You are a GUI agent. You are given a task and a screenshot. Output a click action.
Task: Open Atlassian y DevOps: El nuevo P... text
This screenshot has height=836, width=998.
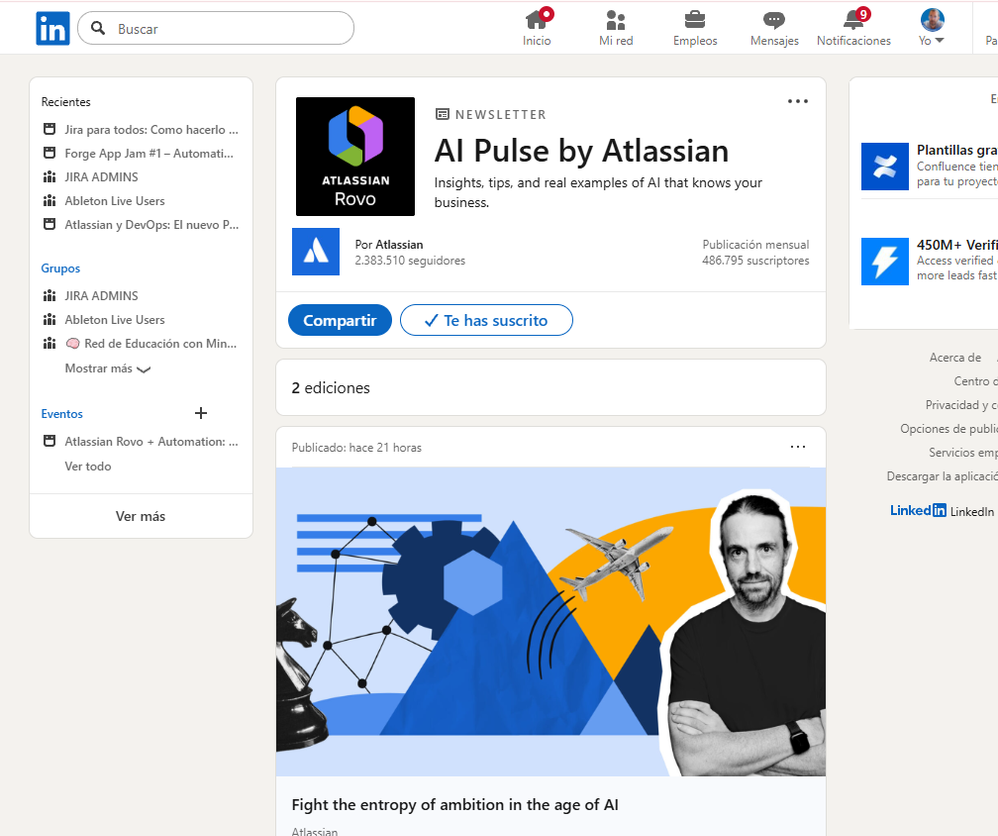(x=151, y=224)
